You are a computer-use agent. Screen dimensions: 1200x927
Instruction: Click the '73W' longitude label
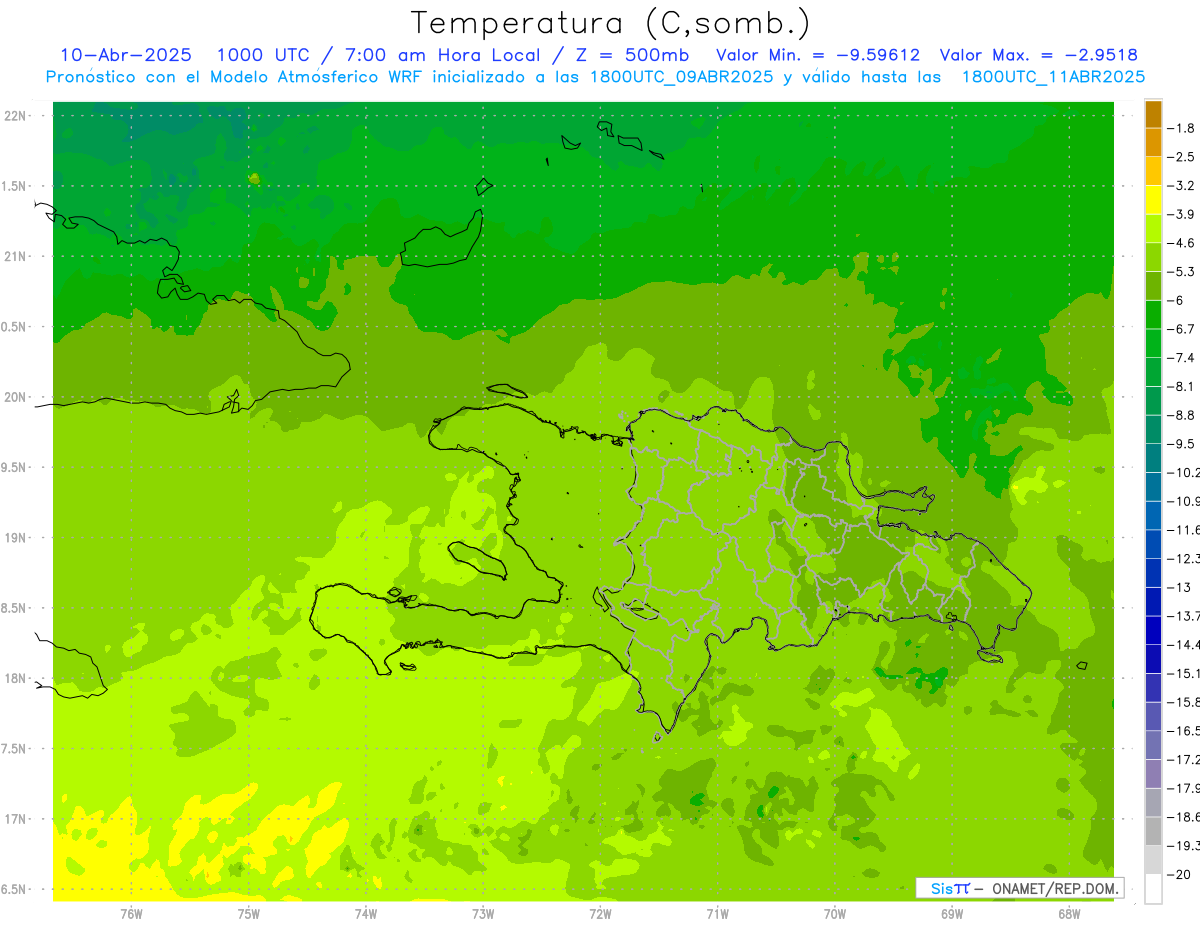[483, 914]
